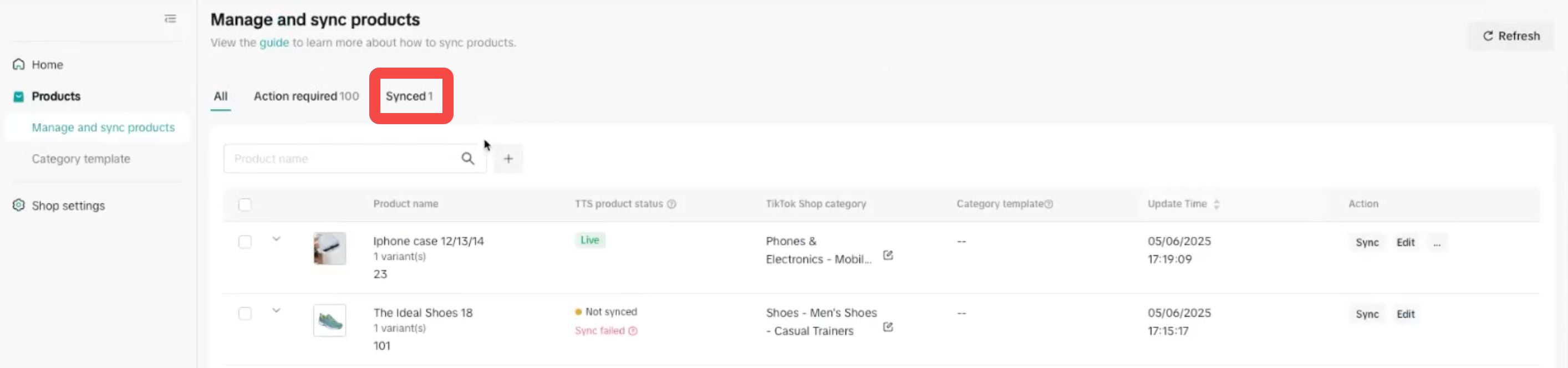
Task: Switch to the Synced tab
Action: (409, 96)
